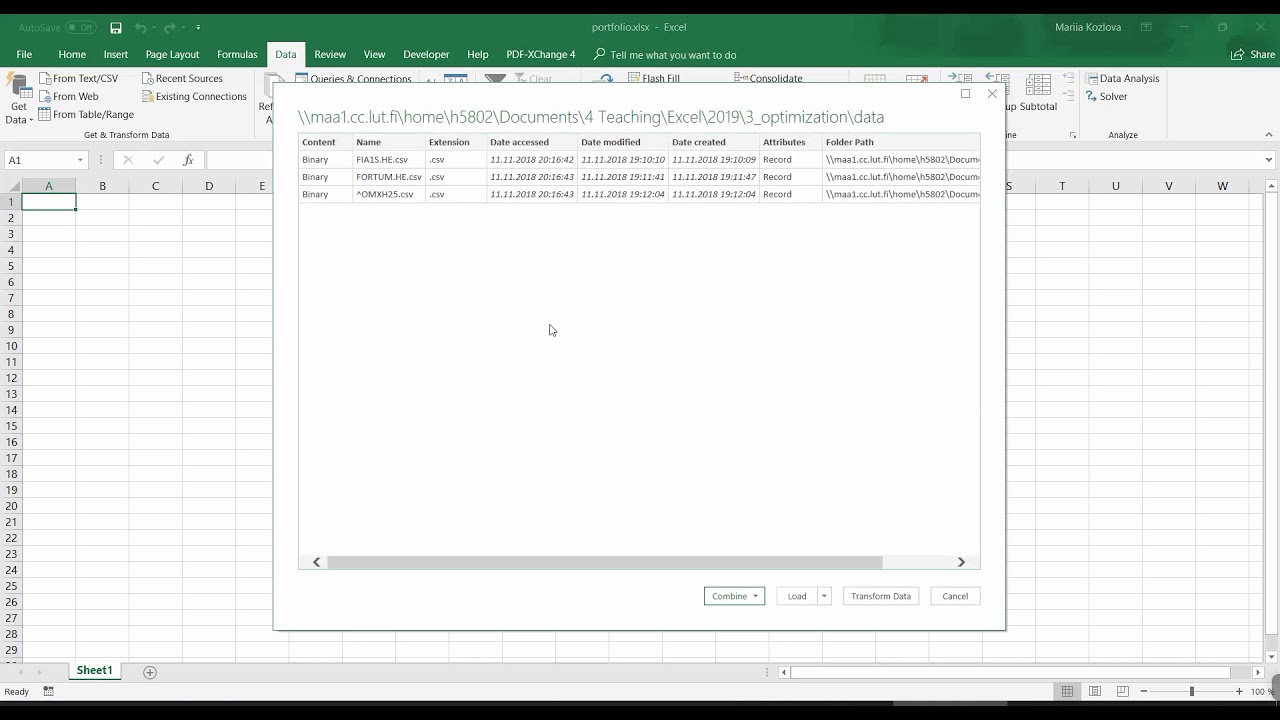Click the Transform Data button
This screenshot has width=1280, height=720.
coord(881,596)
